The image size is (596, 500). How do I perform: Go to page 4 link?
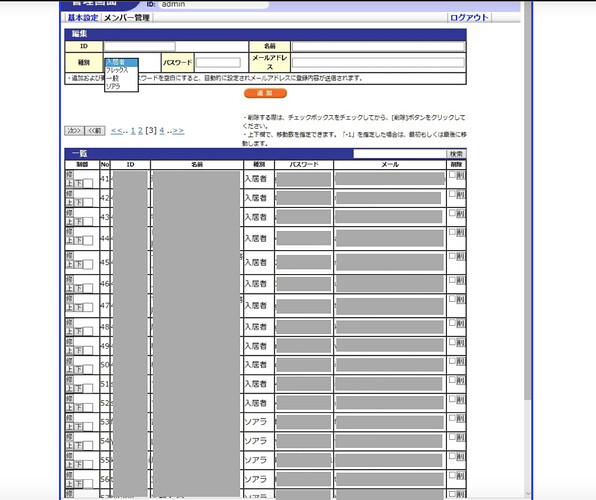tap(162, 130)
